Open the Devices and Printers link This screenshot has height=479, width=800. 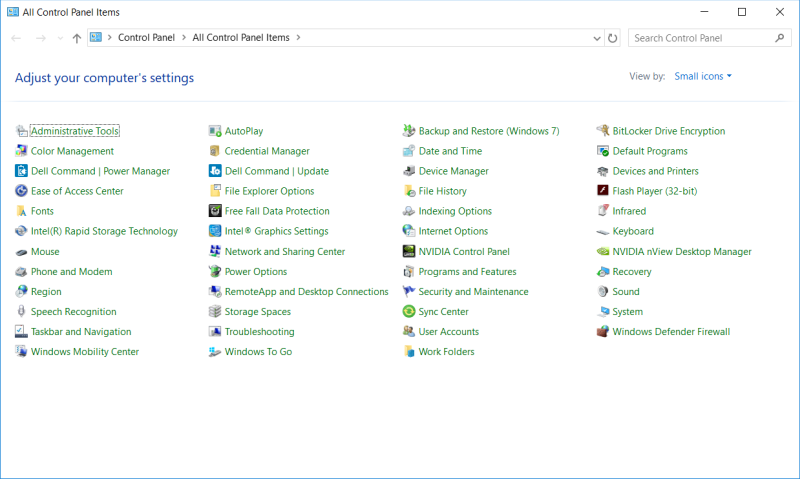[656, 171]
